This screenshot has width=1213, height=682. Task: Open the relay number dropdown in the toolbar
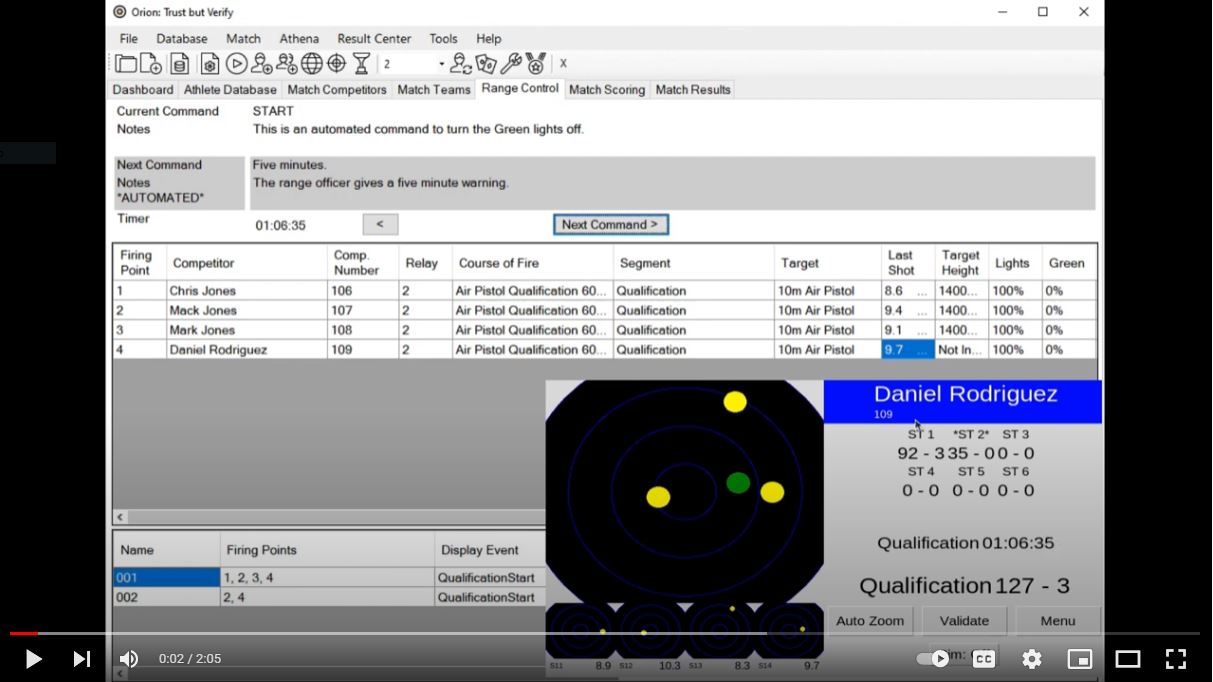(x=441, y=62)
